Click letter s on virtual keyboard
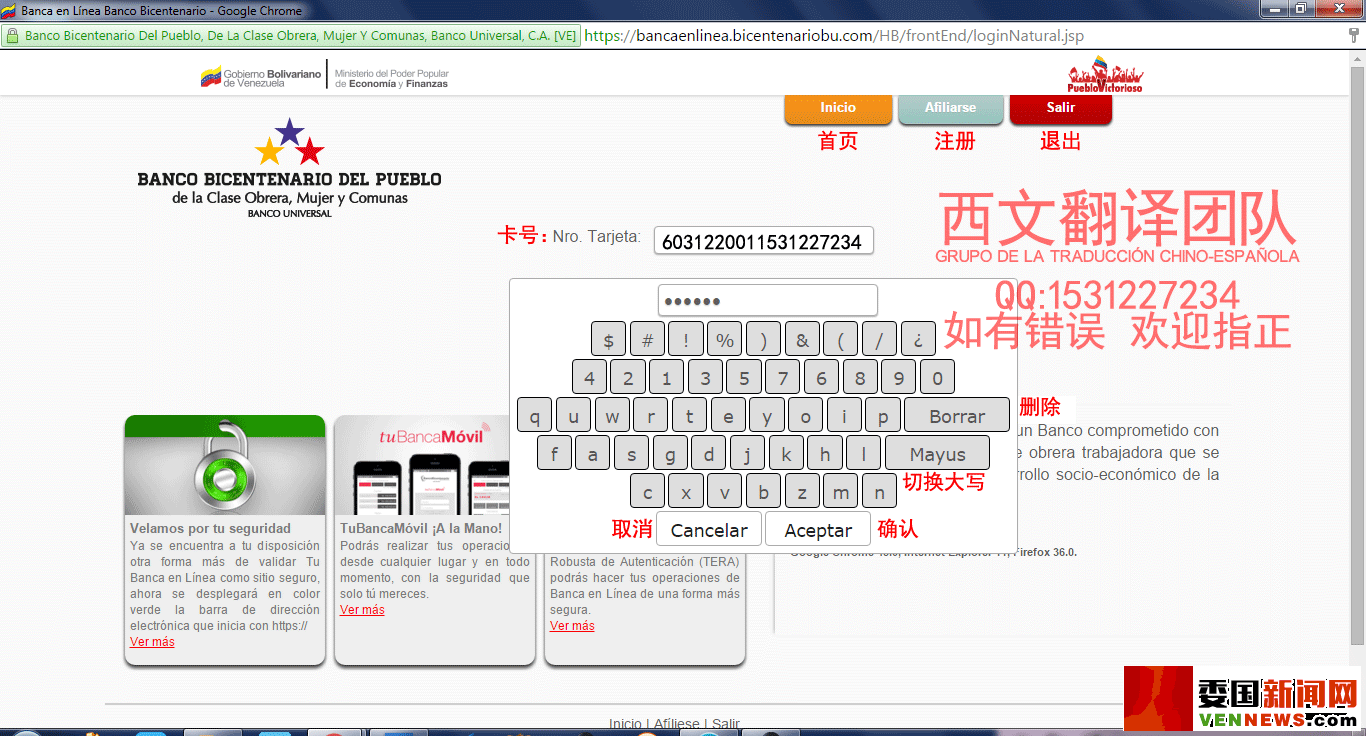This screenshot has height=736, width=1366. [x=631, y=453]
